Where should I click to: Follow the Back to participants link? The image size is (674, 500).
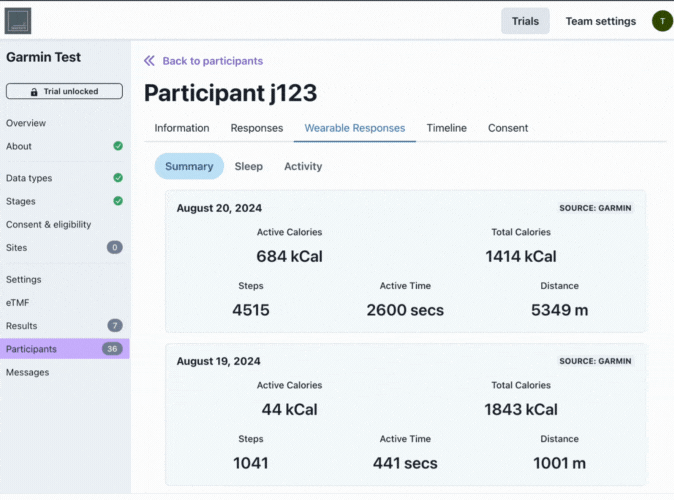(x=213, y=61)
